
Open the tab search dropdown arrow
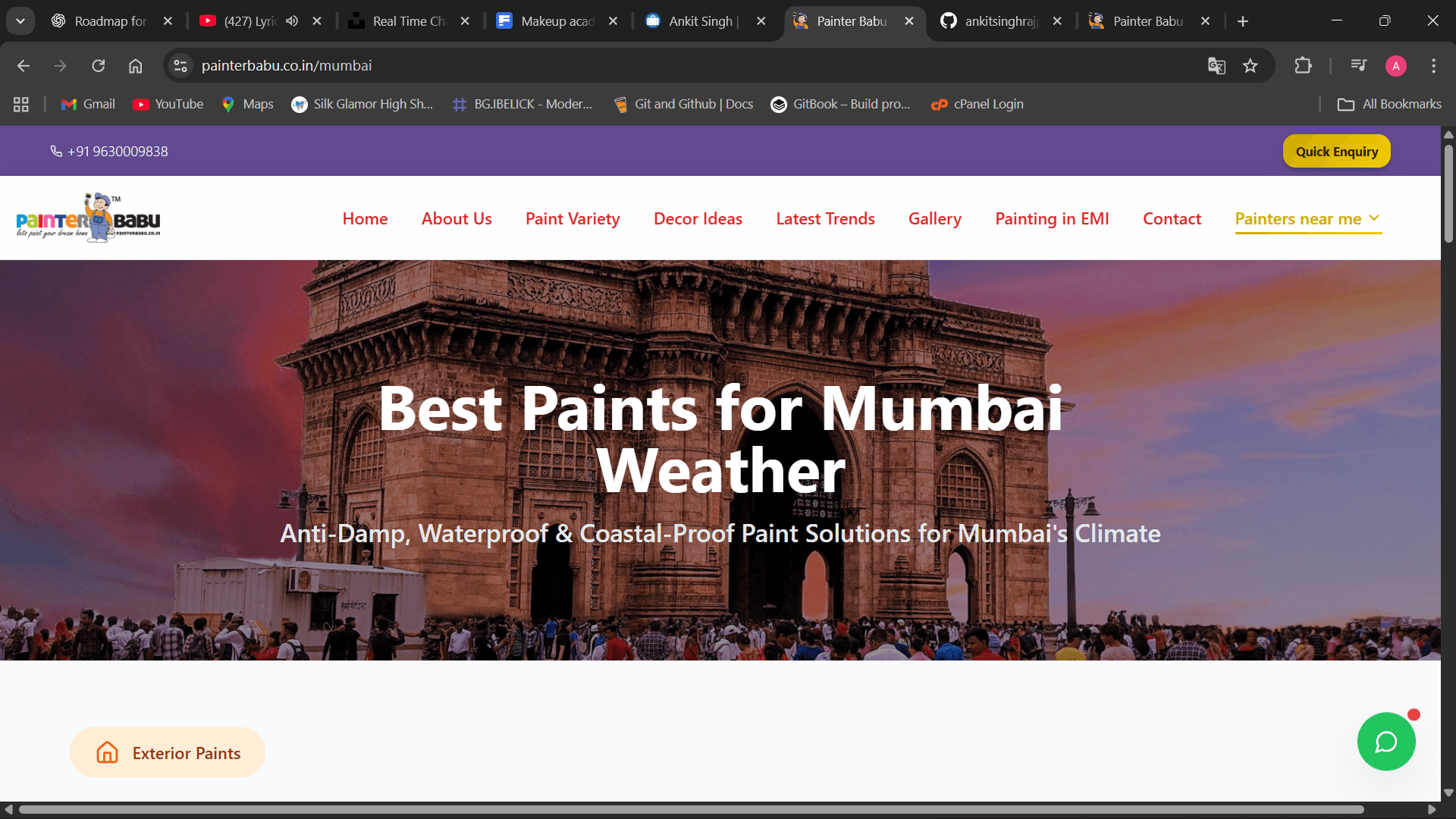(x=20, y=21)
